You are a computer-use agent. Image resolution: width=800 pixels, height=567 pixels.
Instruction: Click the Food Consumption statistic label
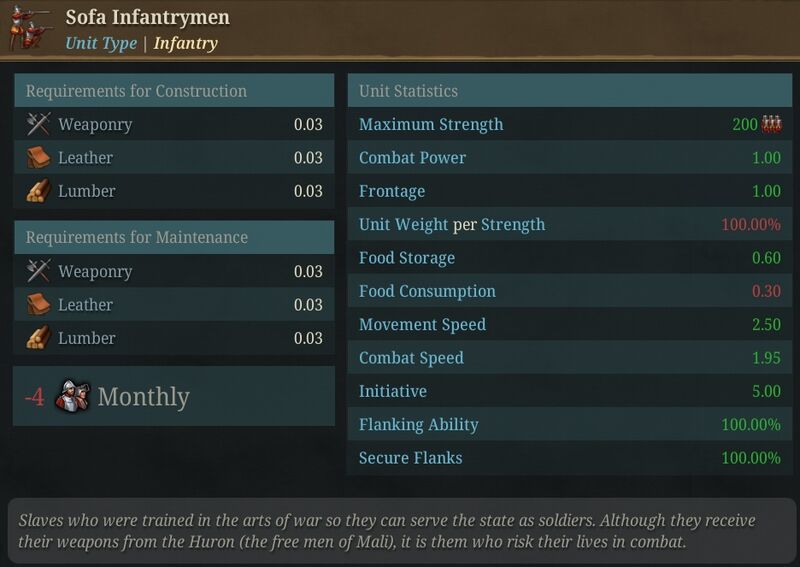coord(427,291)
